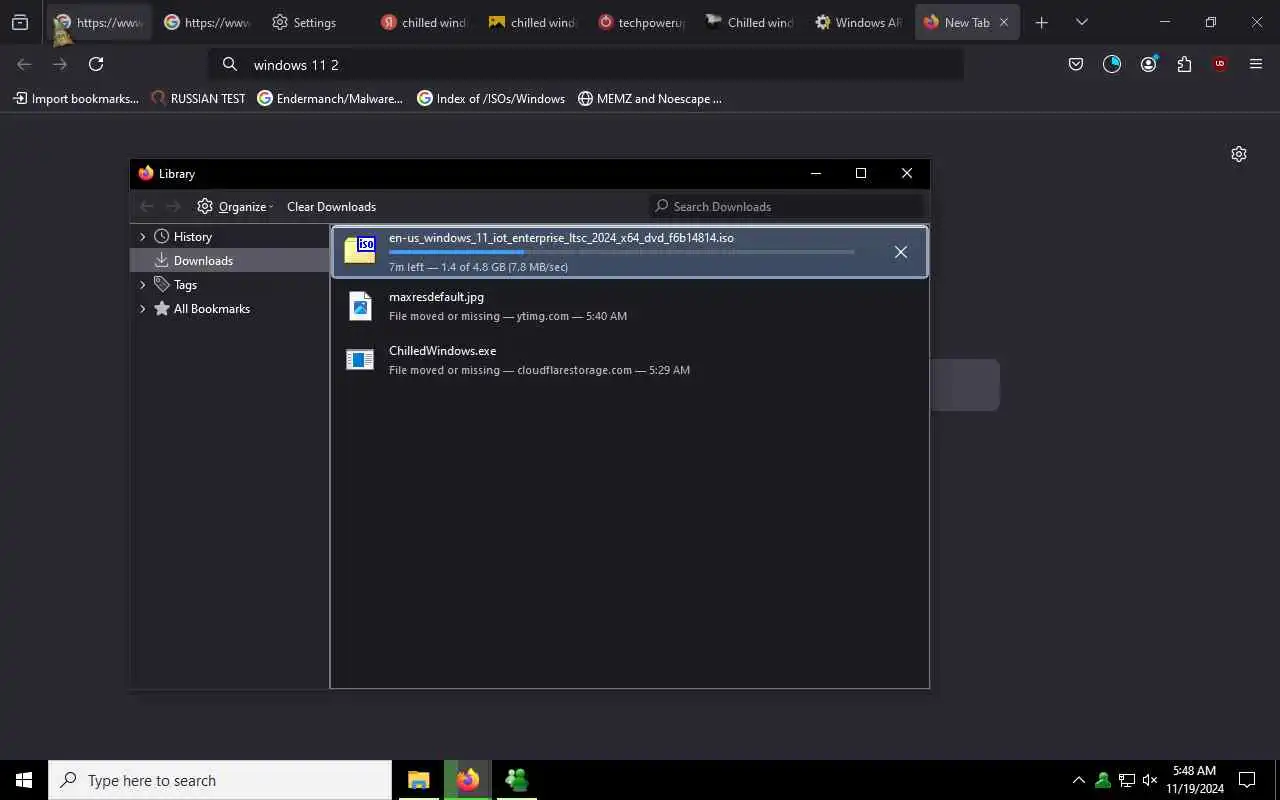
Task: Go back in the browser
Action: coord(24,64)
